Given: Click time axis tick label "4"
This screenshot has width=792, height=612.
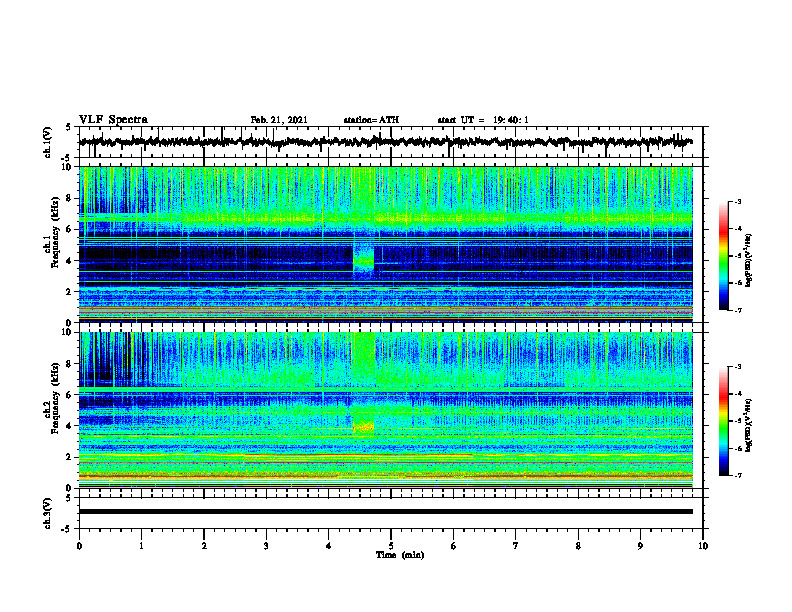Looking at the screenshot, I should point(329,546).
